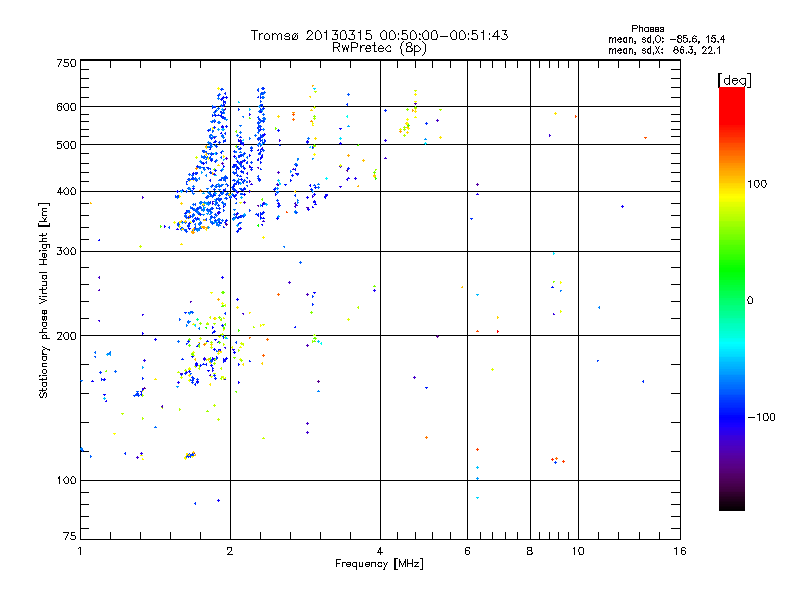Image resolution: width=800 pixels, height=600 pixels.
Task: Click the '300' height axis label
Action: tap(66, 252)
